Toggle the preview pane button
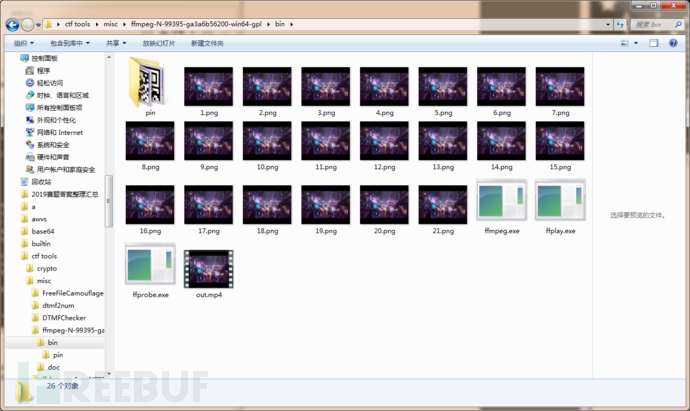690x411 pixels. pos(654,43)
